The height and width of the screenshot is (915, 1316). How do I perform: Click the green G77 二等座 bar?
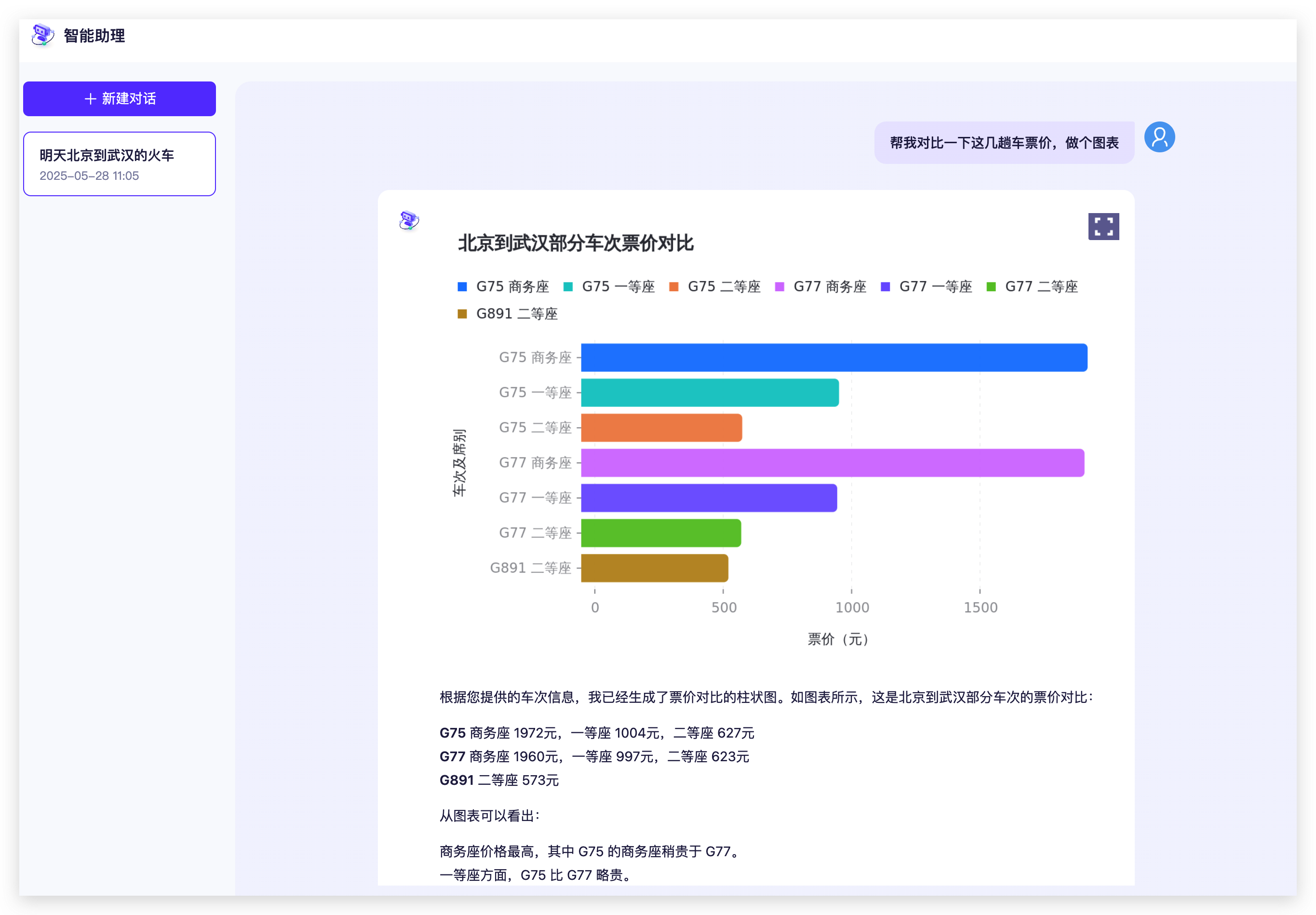tap(660, 533)
